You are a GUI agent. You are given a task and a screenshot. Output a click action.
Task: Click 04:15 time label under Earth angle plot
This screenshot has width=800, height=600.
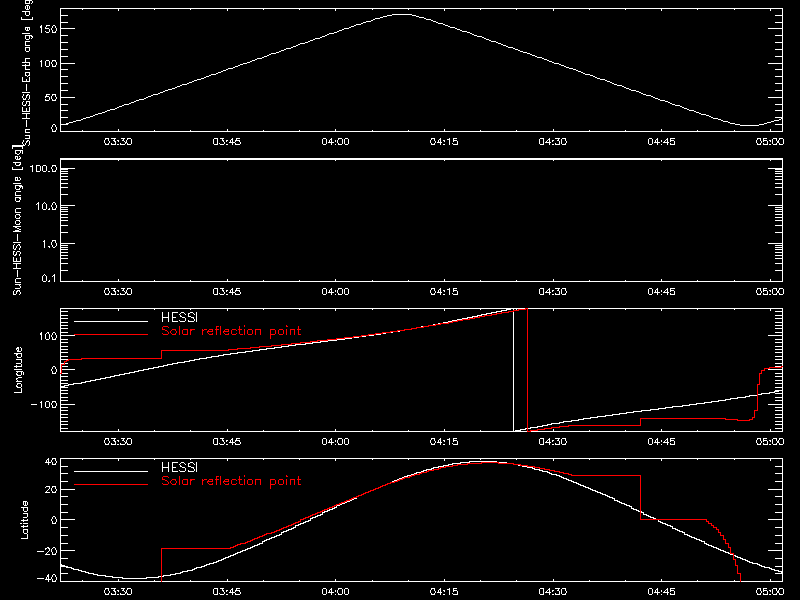tap(444, 142)
